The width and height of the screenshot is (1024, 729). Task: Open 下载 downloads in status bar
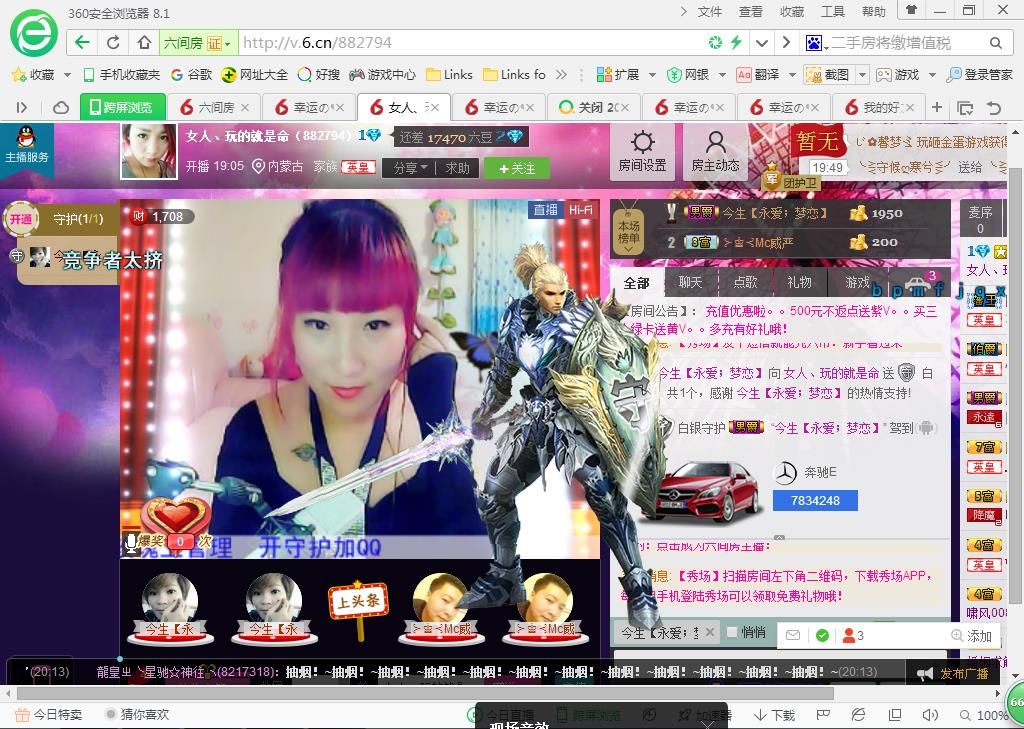click(x=775, y=715)
